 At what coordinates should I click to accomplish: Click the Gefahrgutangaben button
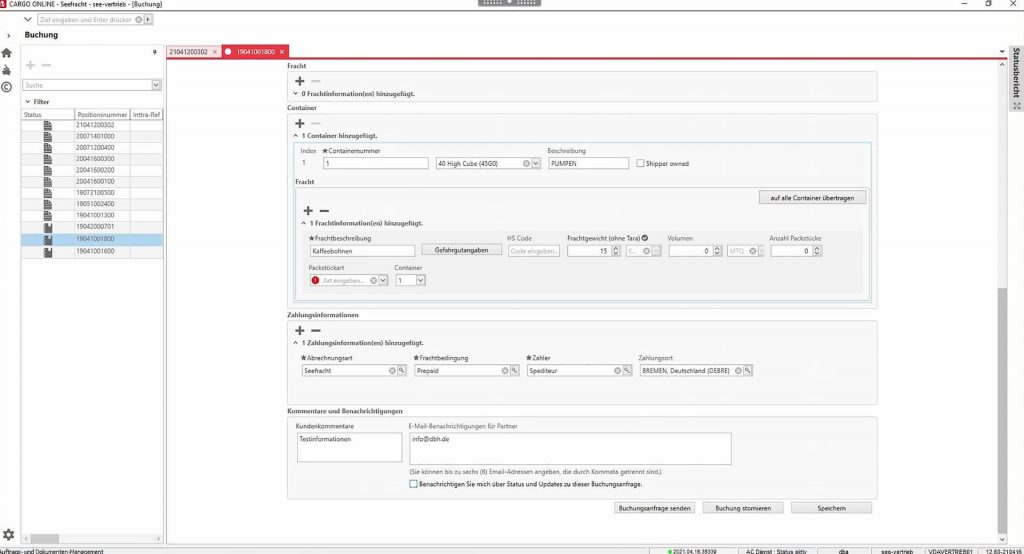tap(461, 250)
